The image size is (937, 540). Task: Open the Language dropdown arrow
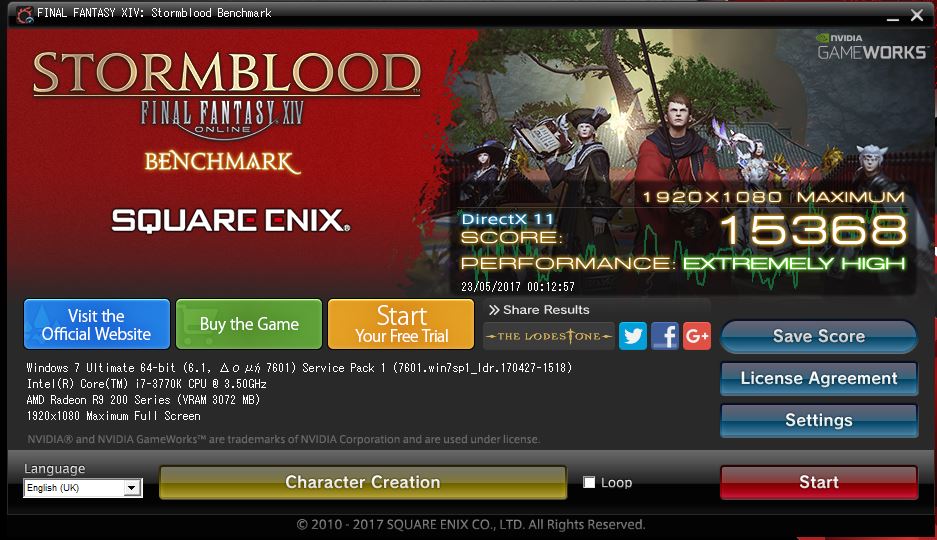132,488
